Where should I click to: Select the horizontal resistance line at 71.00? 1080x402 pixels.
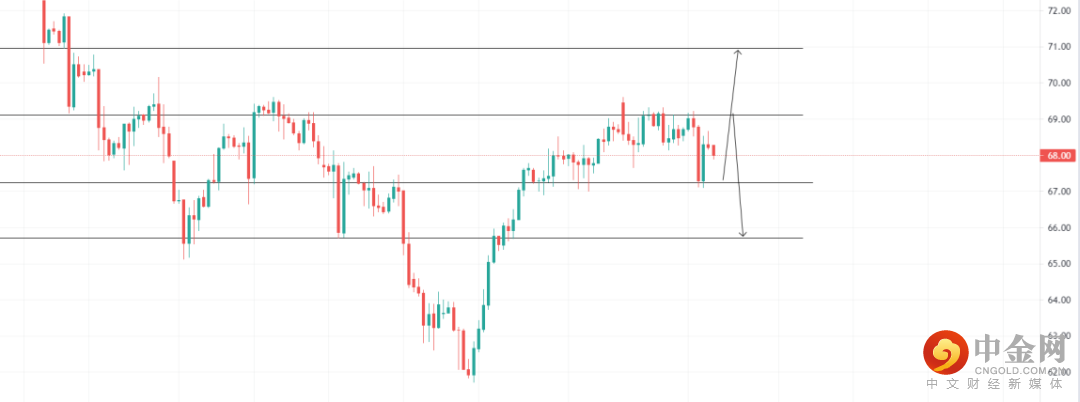tap(402, 48)
